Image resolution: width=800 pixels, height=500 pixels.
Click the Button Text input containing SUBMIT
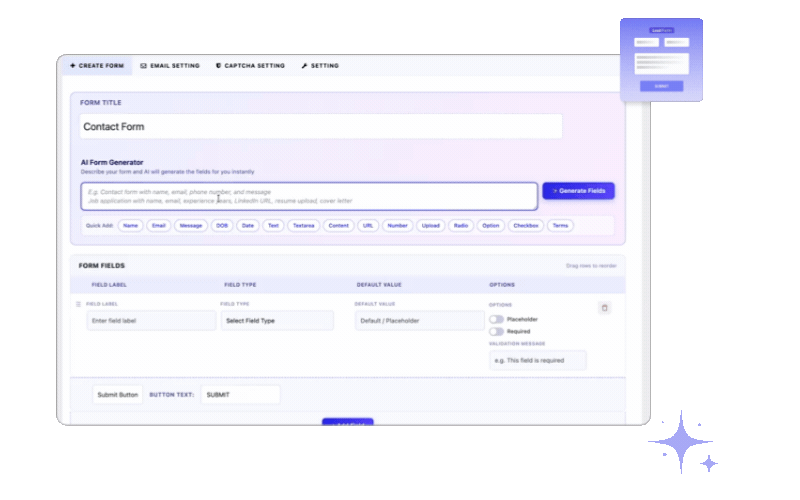pos(240,395)
